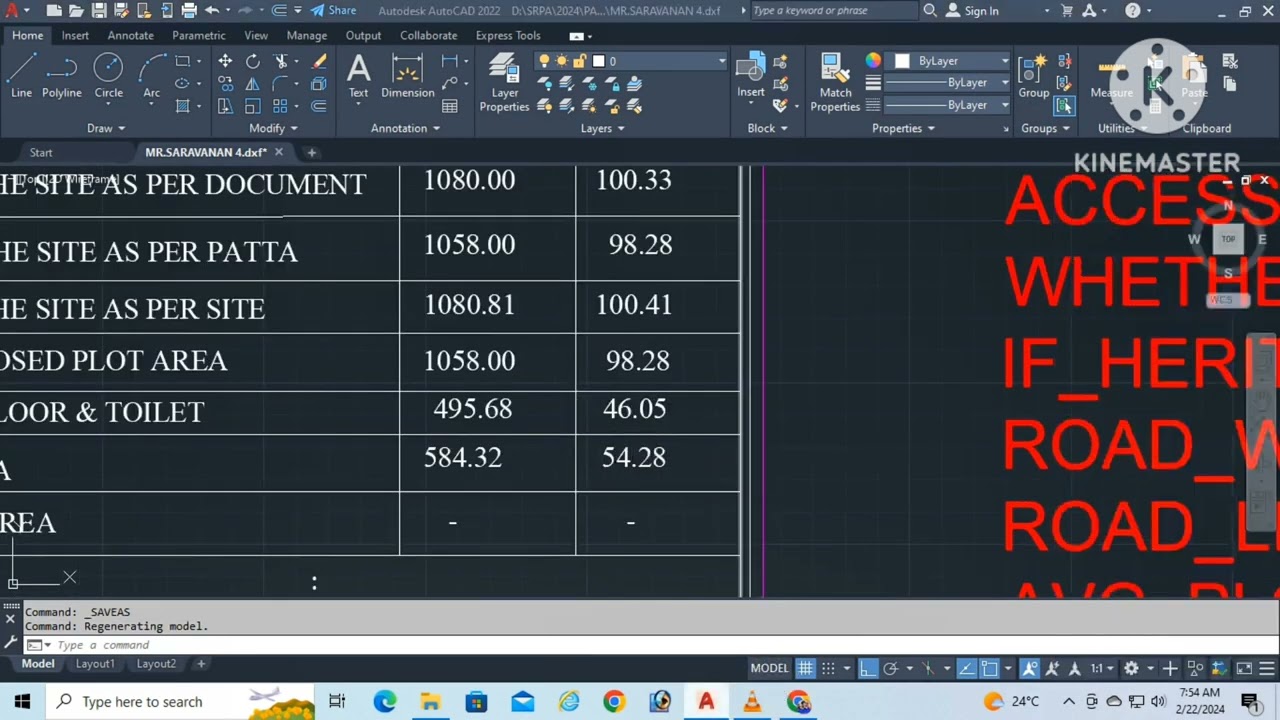This screenshot has height=720, width=1280.
Task: Select the Offset tool
Action: pyautogui.click(x=319, y=106)
